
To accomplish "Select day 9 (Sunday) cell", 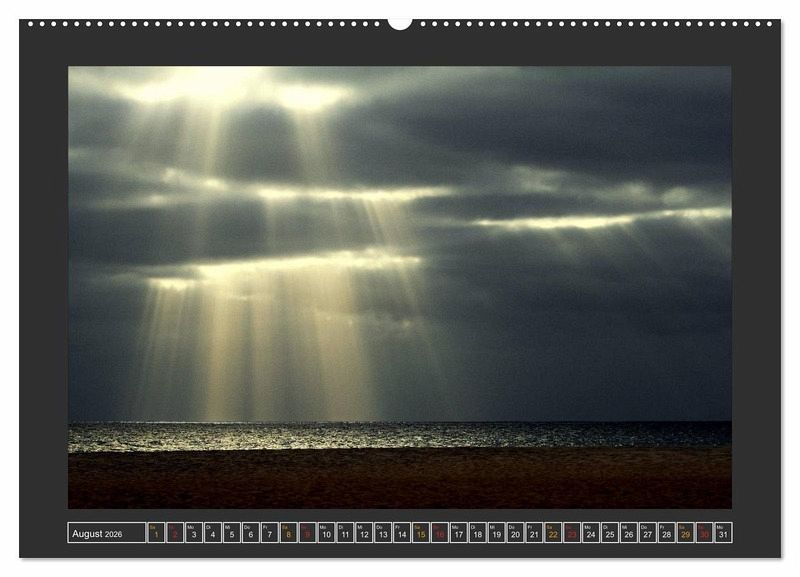I will click(x=307, y=532).
